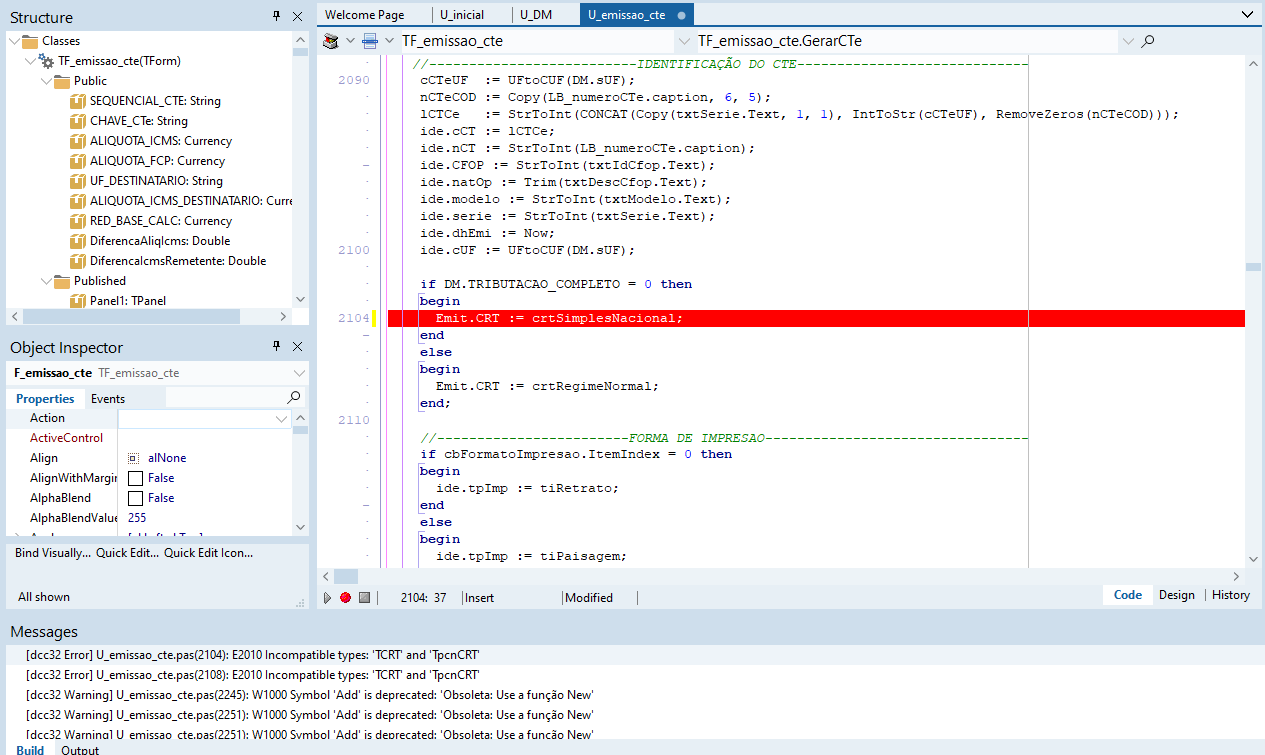Collapse the Classes tree node
This screenshot has height=755, width=1265.
pyautogui.click(x=14, y=41)
